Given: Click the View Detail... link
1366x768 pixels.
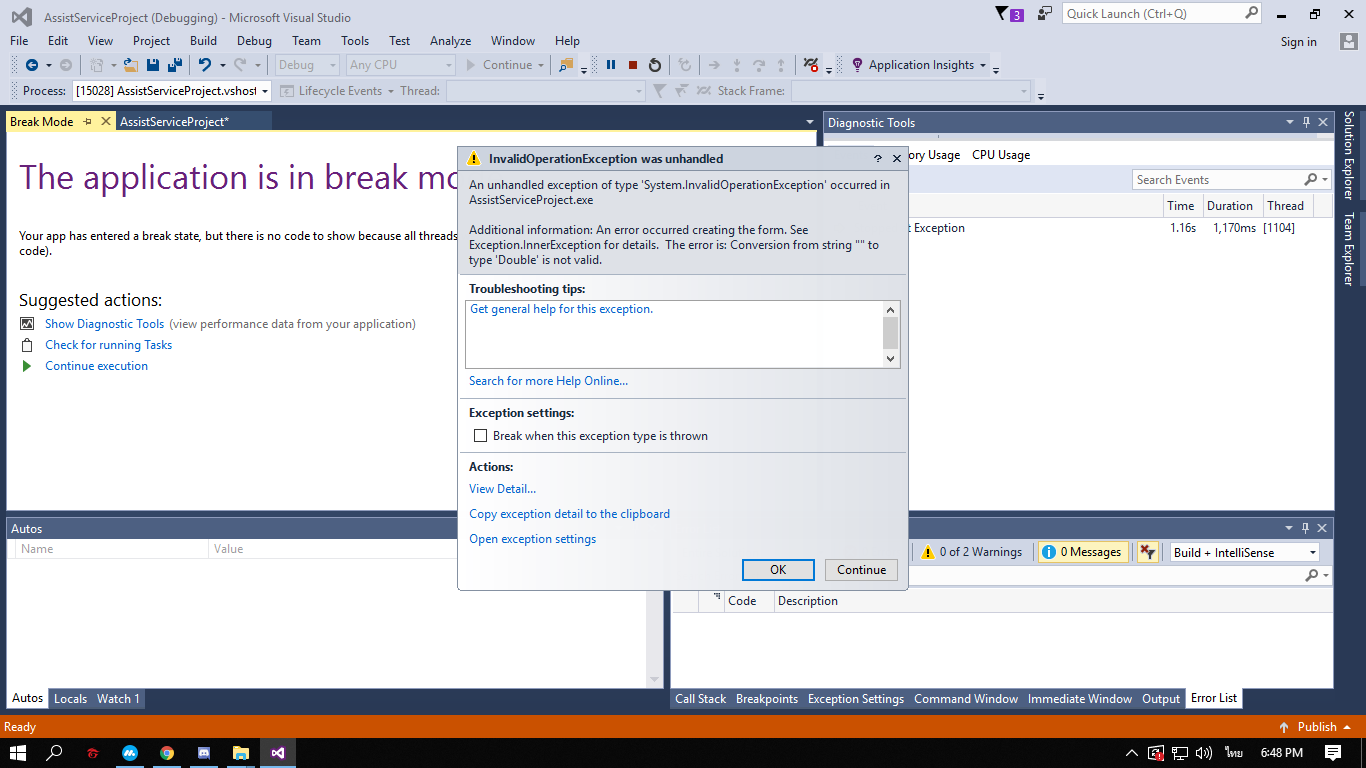Looking at the screenshot, I should click(502, 489).
